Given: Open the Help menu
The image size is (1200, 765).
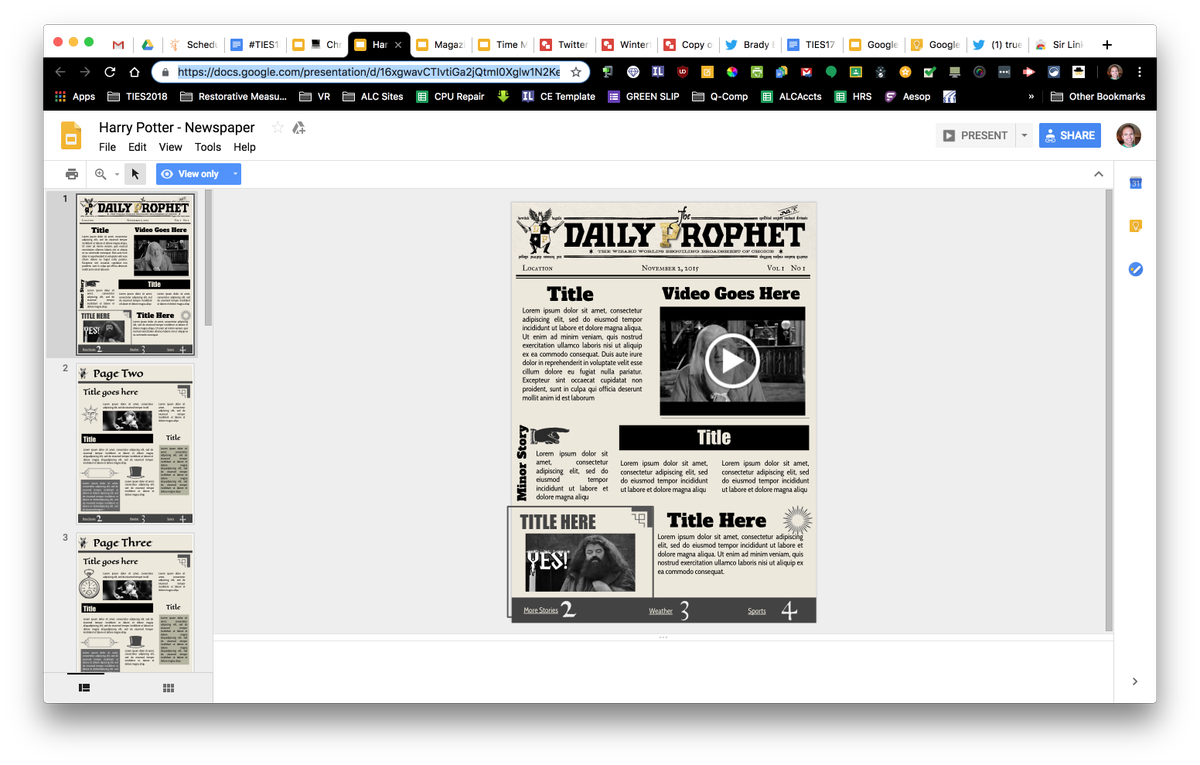Looking at the screenshot, I should pos(244,147).
